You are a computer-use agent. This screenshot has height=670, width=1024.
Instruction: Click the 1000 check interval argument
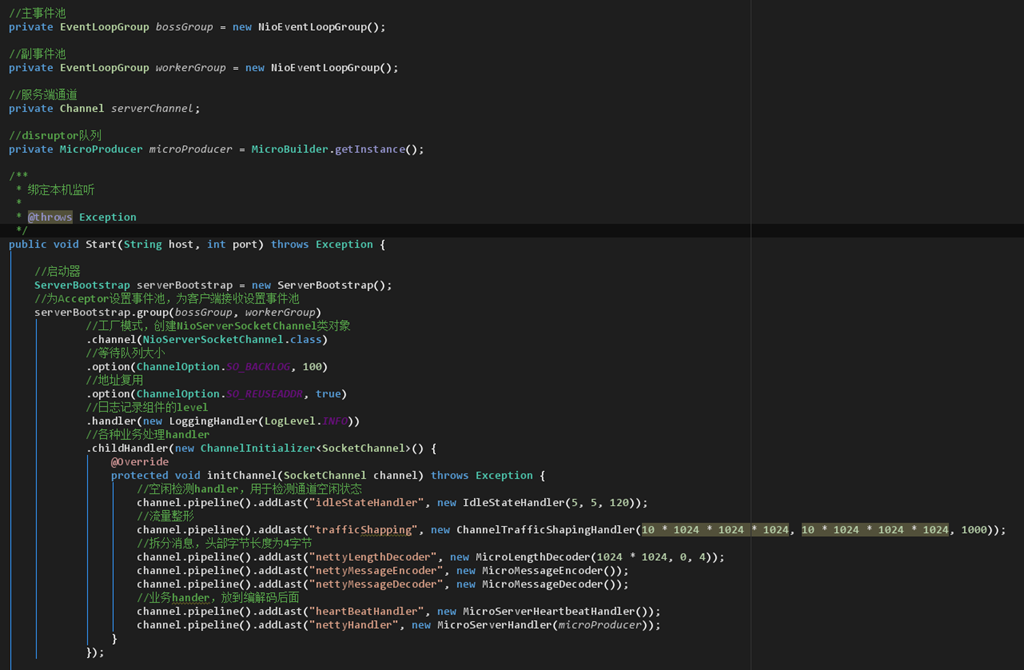coord(974,530)
